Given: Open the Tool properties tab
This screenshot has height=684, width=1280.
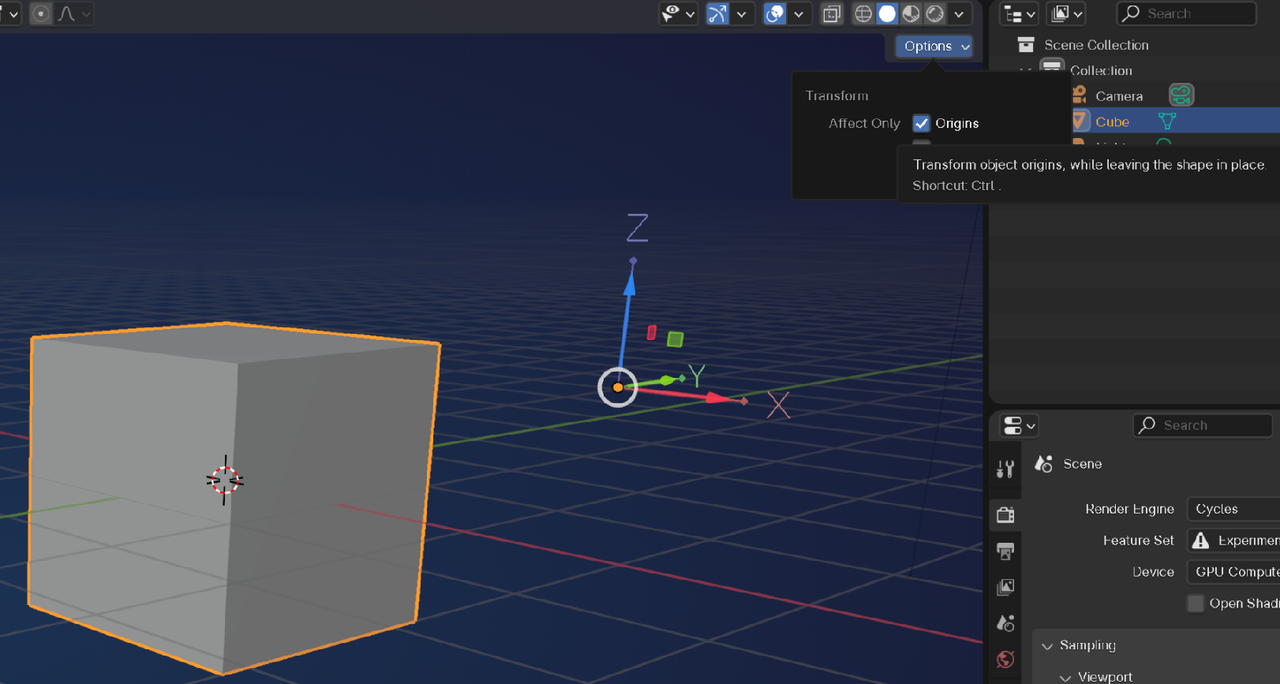Looking at the screenshot, I should 1006,470.
